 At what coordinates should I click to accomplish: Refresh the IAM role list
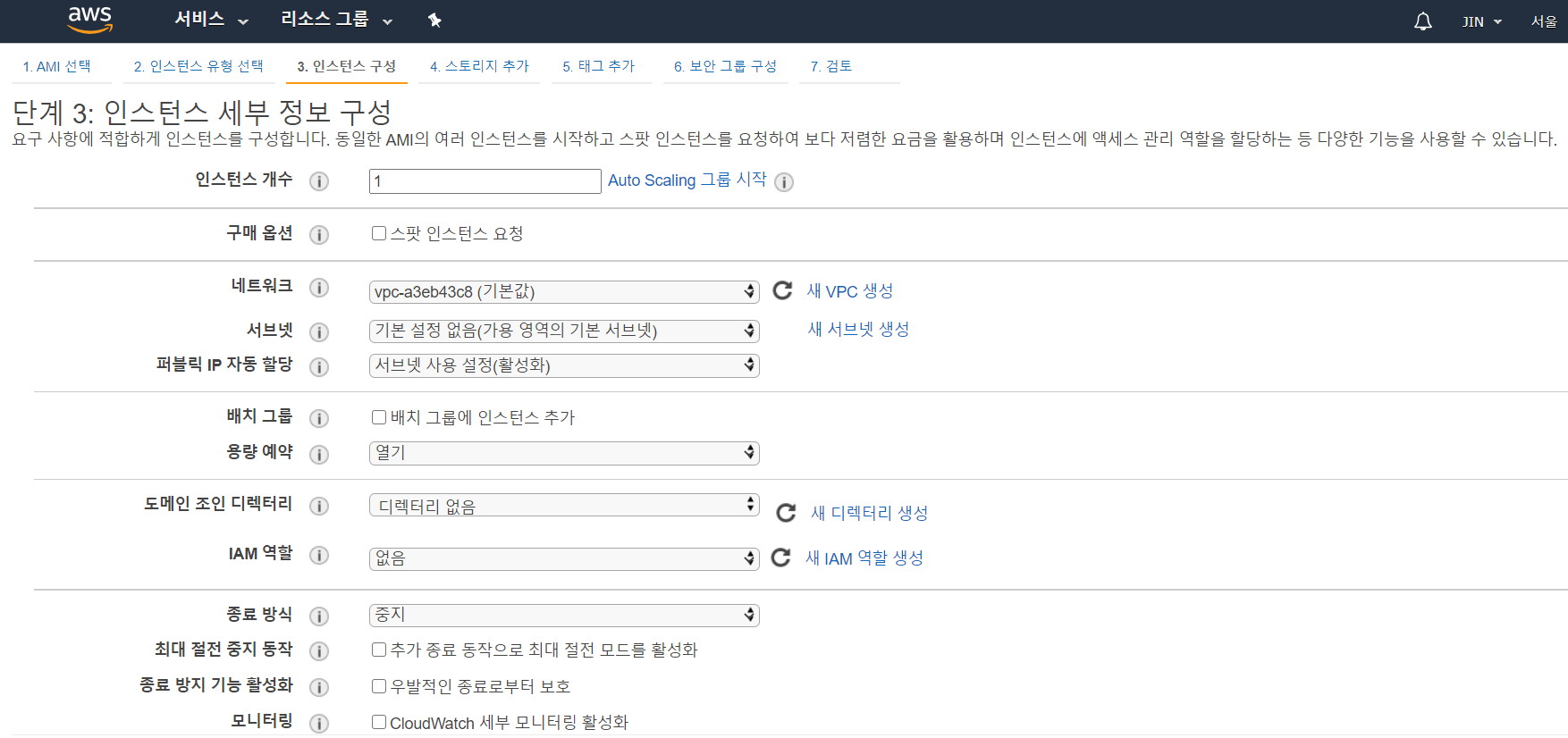780,558
